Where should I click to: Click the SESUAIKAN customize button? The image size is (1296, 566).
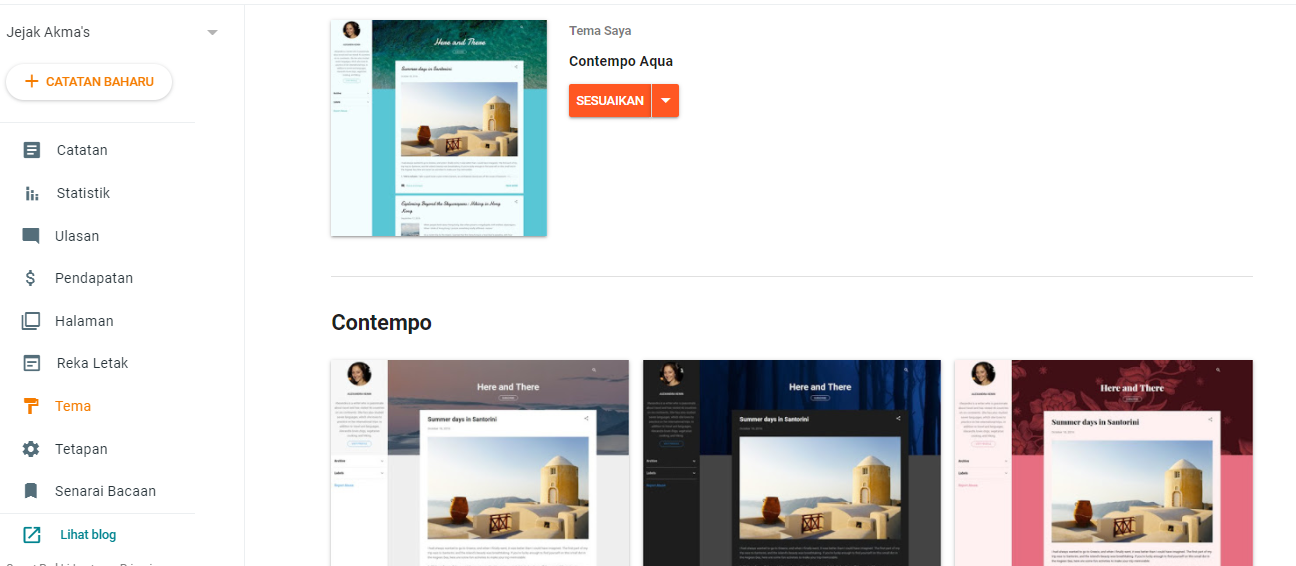pos(610,101)
